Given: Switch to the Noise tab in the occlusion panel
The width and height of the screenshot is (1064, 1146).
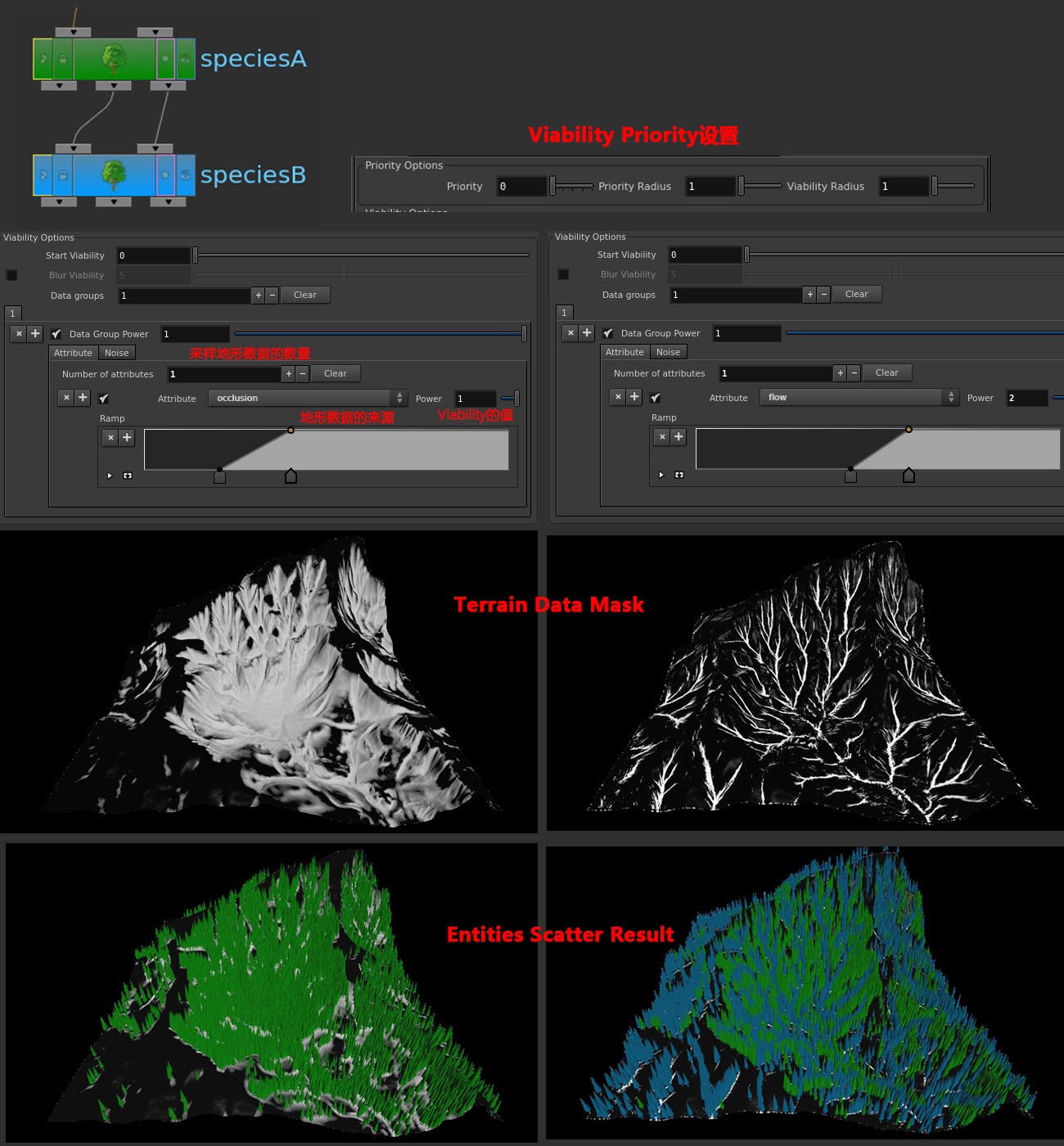Looking at the screenshot, I should 116,353.
